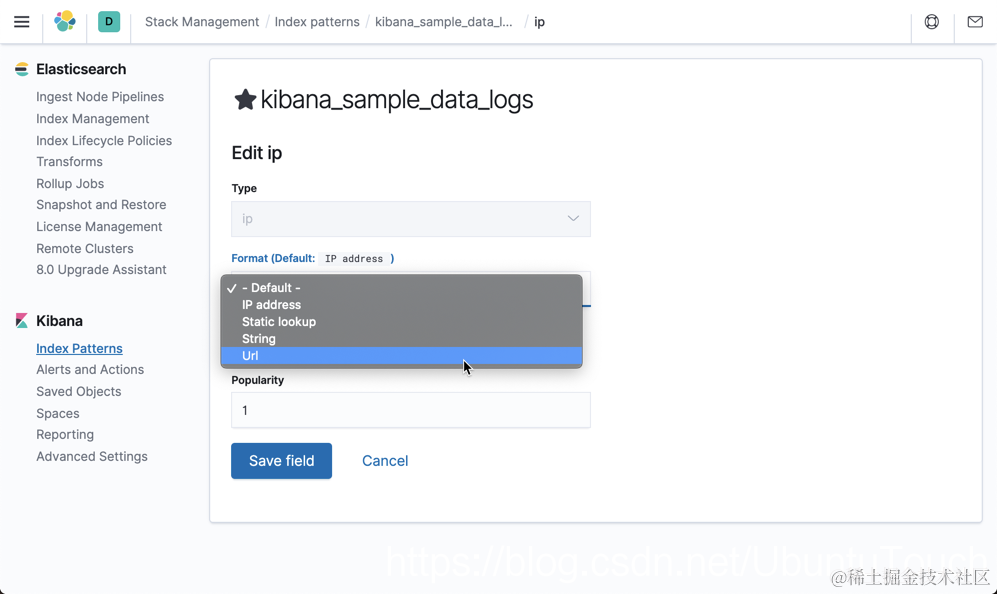This screenshot has height=594, width=997.
Task: Open the green D space avatar
Action: coord(109,22)
